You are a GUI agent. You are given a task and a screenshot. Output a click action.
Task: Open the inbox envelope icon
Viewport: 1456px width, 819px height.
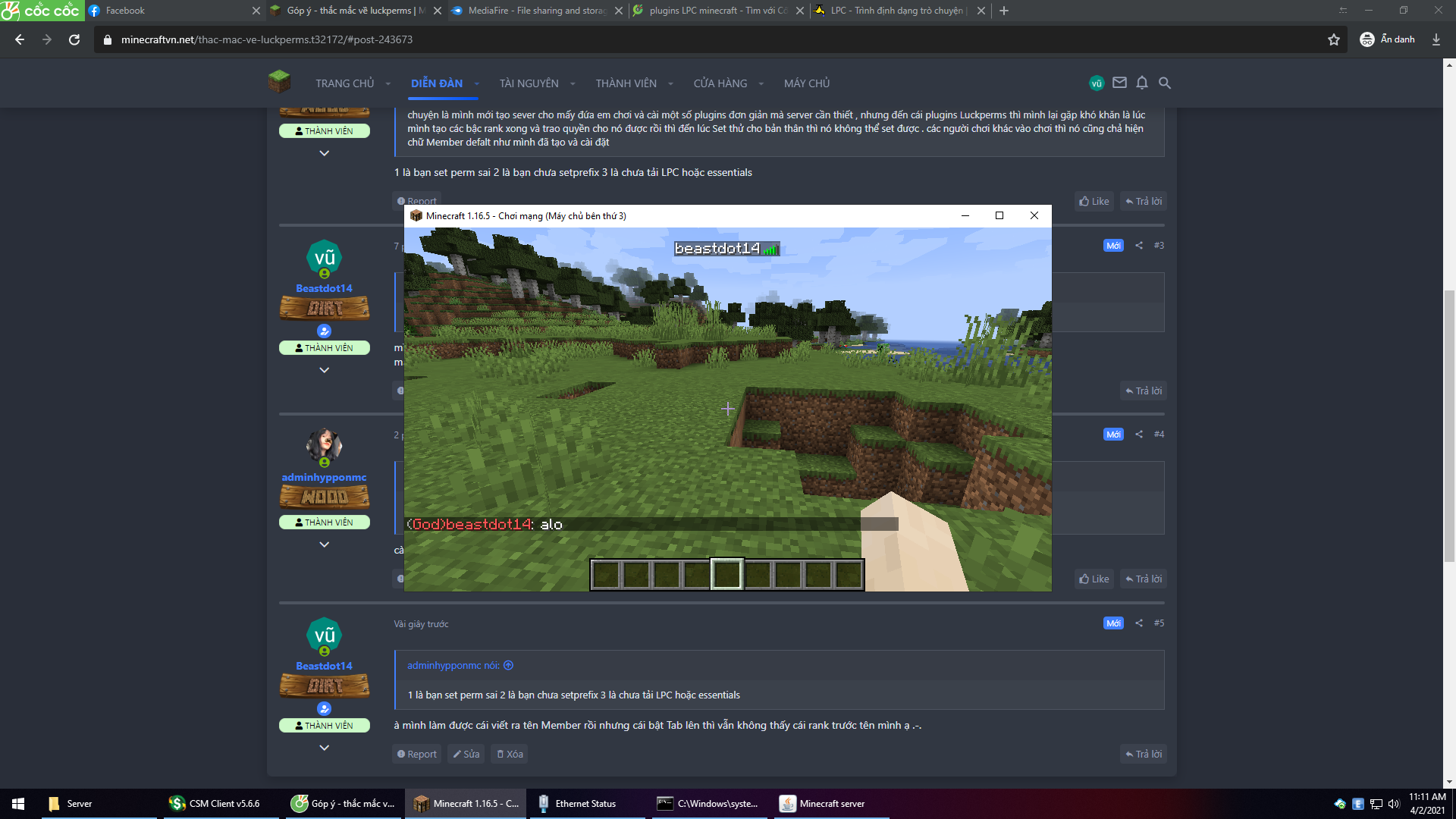point(1119,83)
